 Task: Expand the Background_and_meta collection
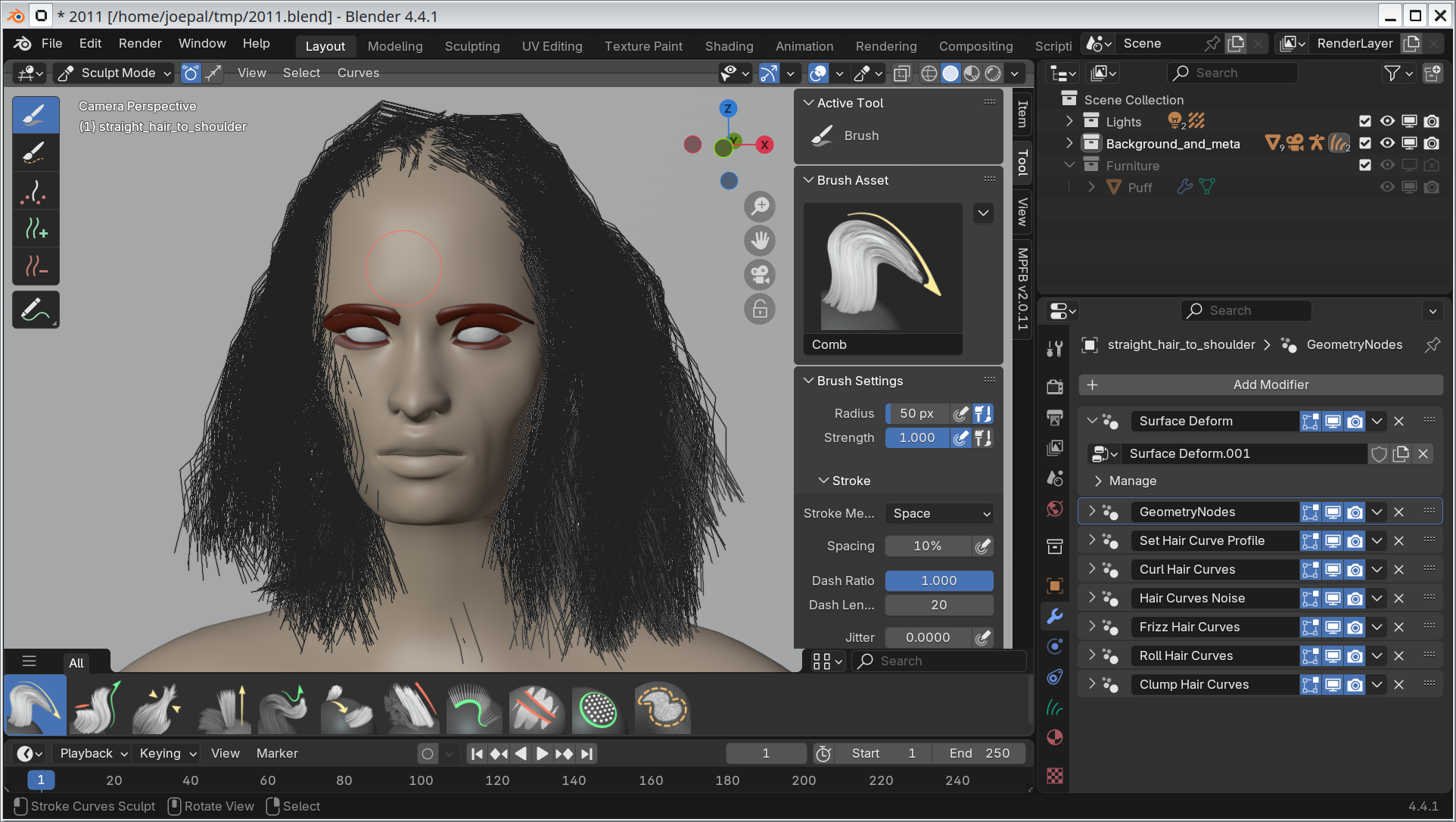1069,143
